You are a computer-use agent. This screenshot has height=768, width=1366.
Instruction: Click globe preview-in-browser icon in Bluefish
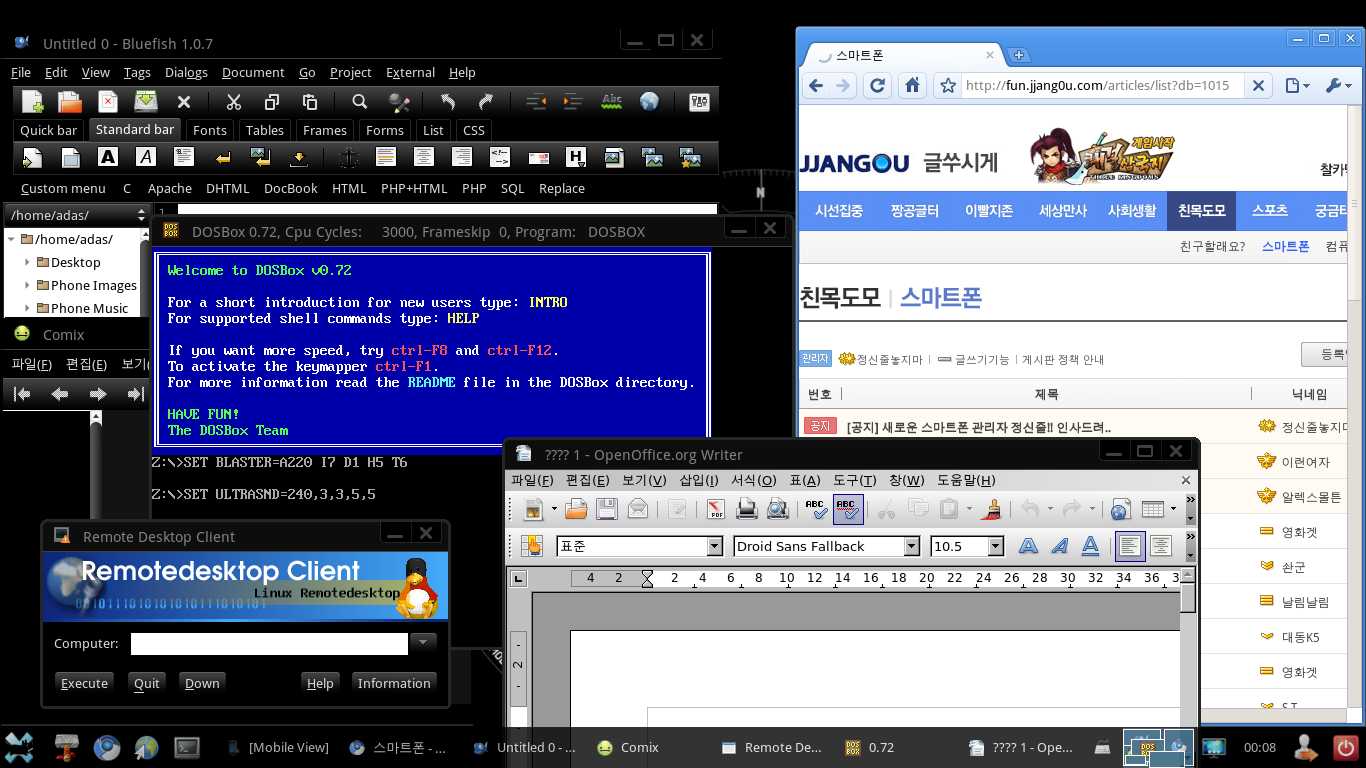coord(649,101)
